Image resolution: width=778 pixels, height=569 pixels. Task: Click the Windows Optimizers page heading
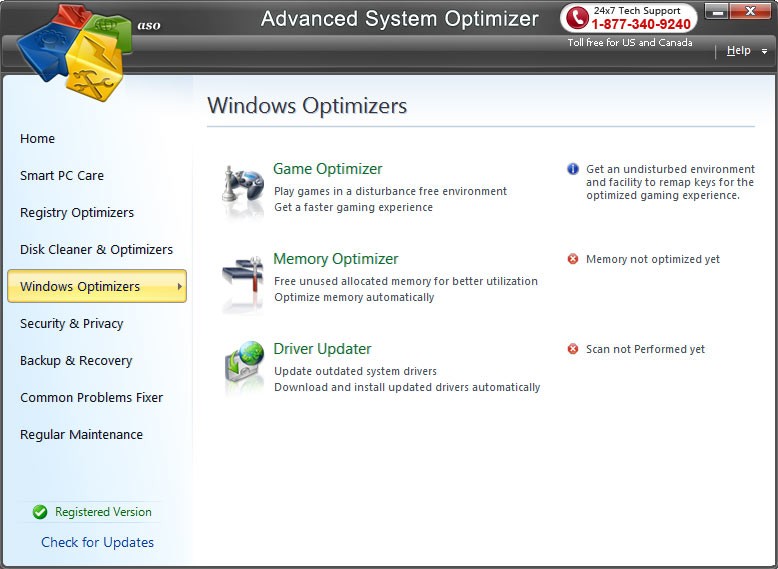click(307, 106)
